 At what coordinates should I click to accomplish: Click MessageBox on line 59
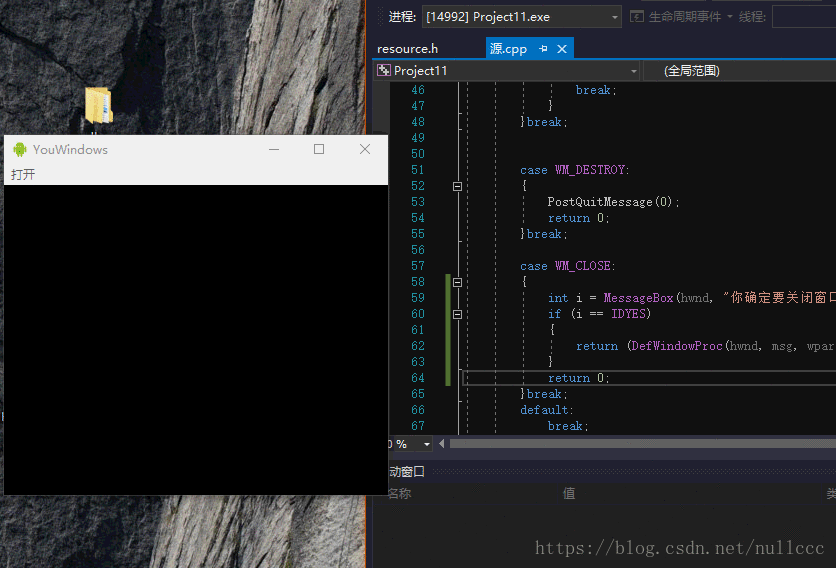pos(638,298)
